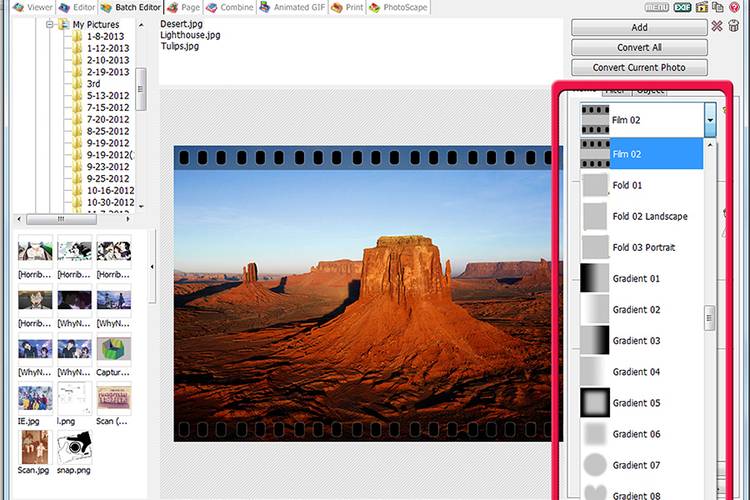The height and width of the screenshot is (500, 750).
Task: Click the Convert All button
Action: 639,47
